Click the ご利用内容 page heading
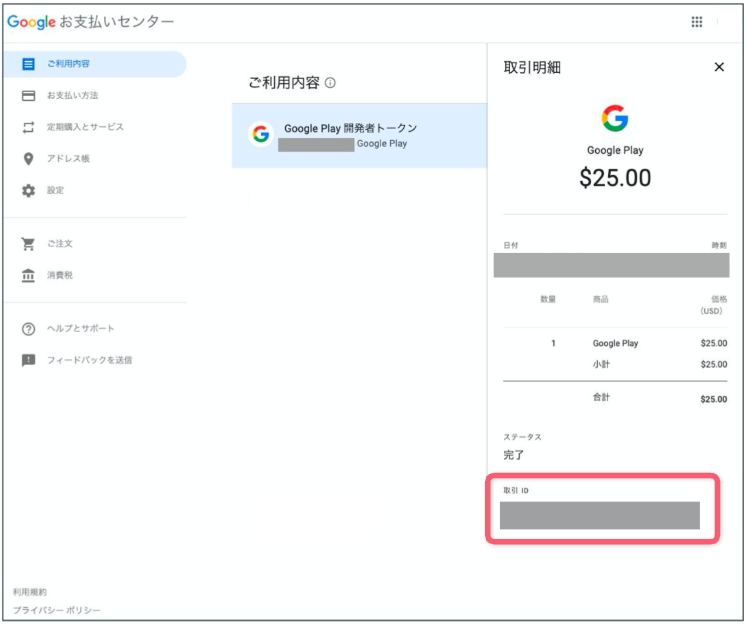747x626 pixels. (284, 83)
